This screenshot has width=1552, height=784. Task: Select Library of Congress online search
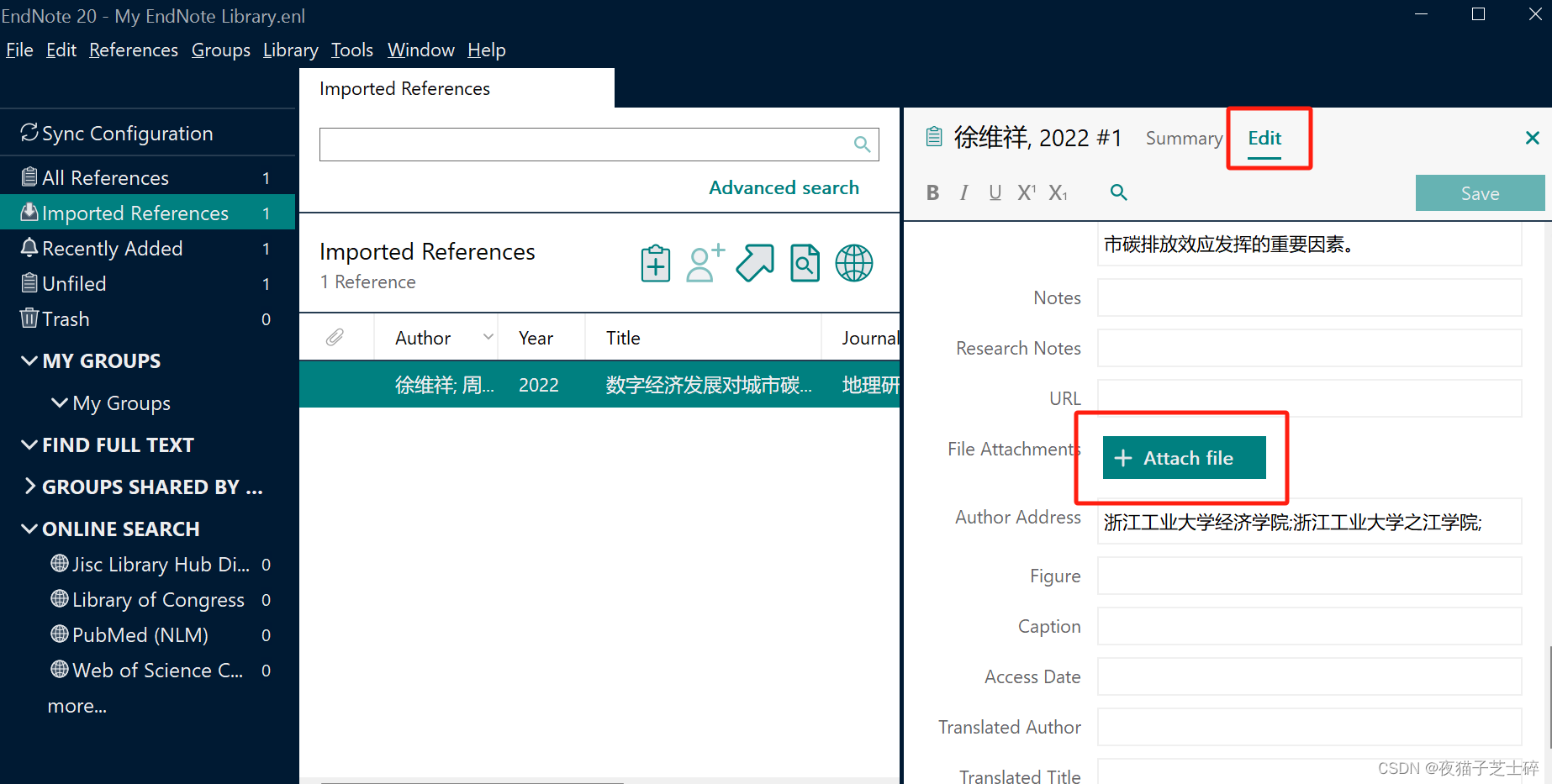pyautogui.click(x=160, y=599)
